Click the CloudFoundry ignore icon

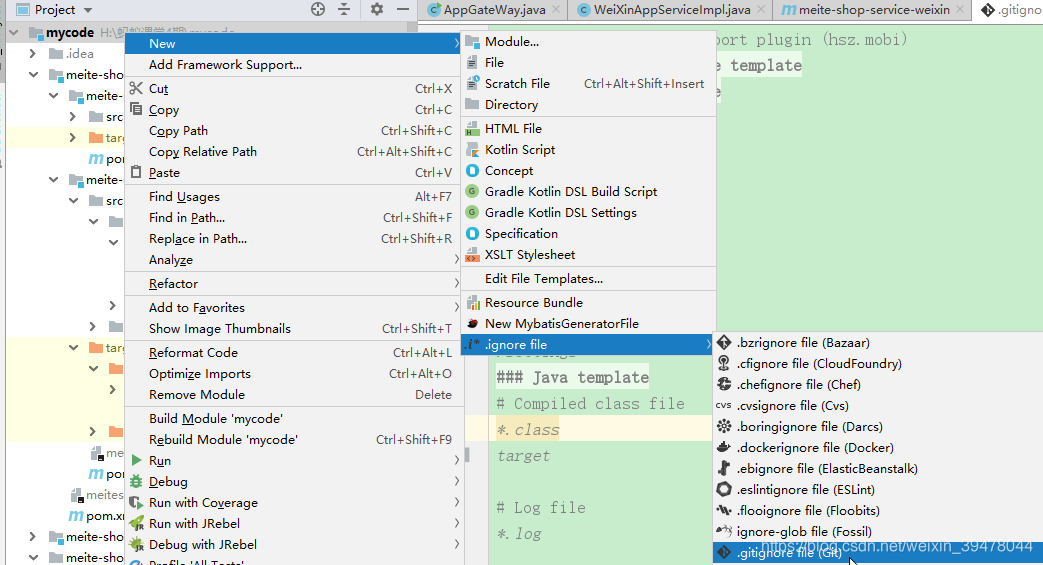724,363
